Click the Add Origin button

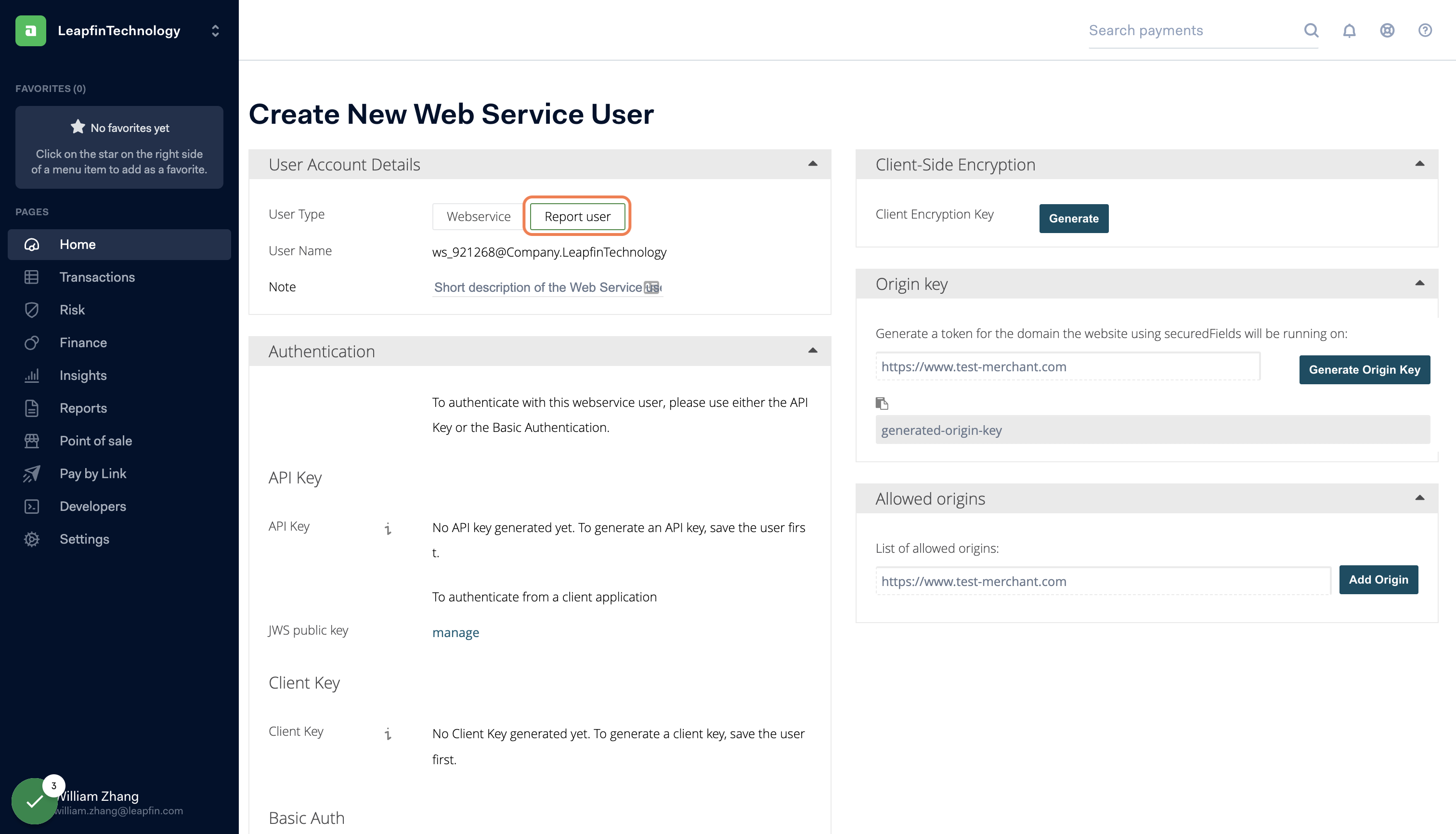coord(1378,580)
